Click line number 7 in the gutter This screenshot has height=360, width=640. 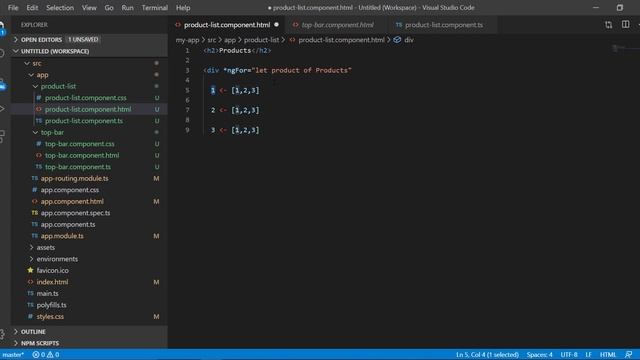click(x=187, y=110)
